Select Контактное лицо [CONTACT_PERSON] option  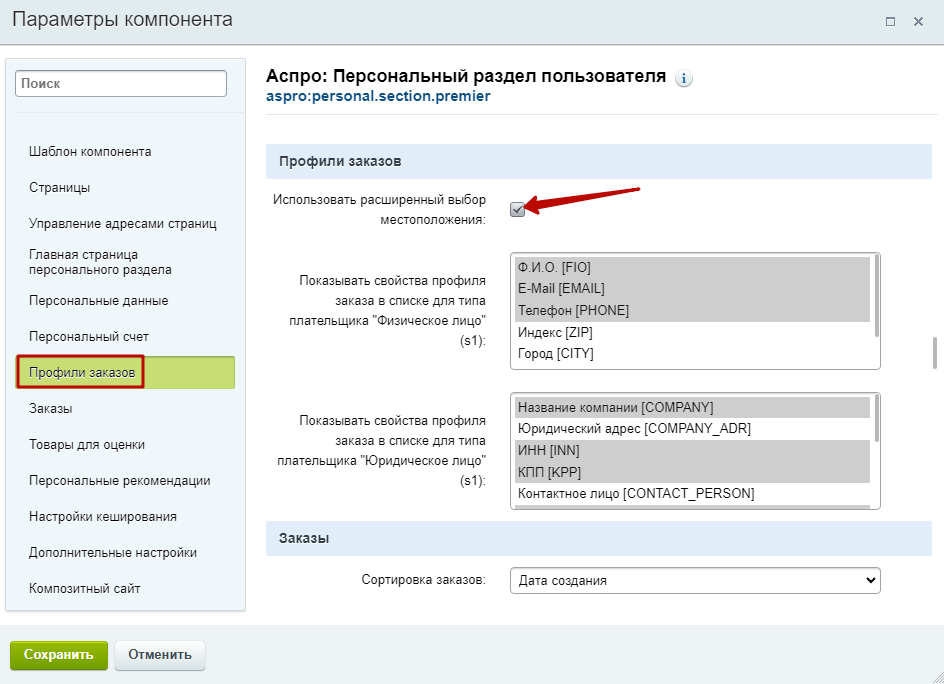point(692,494)
